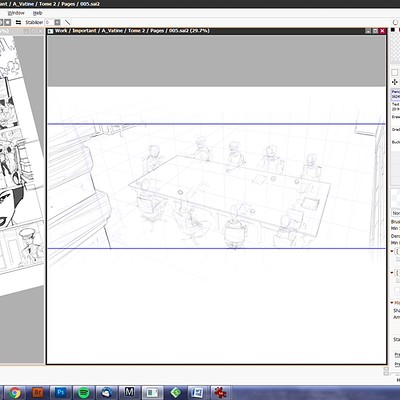The height and width of the screenshot is (400, 400).
Task: Open the pale green window app in taskbar
Action: tap(153, 393)
